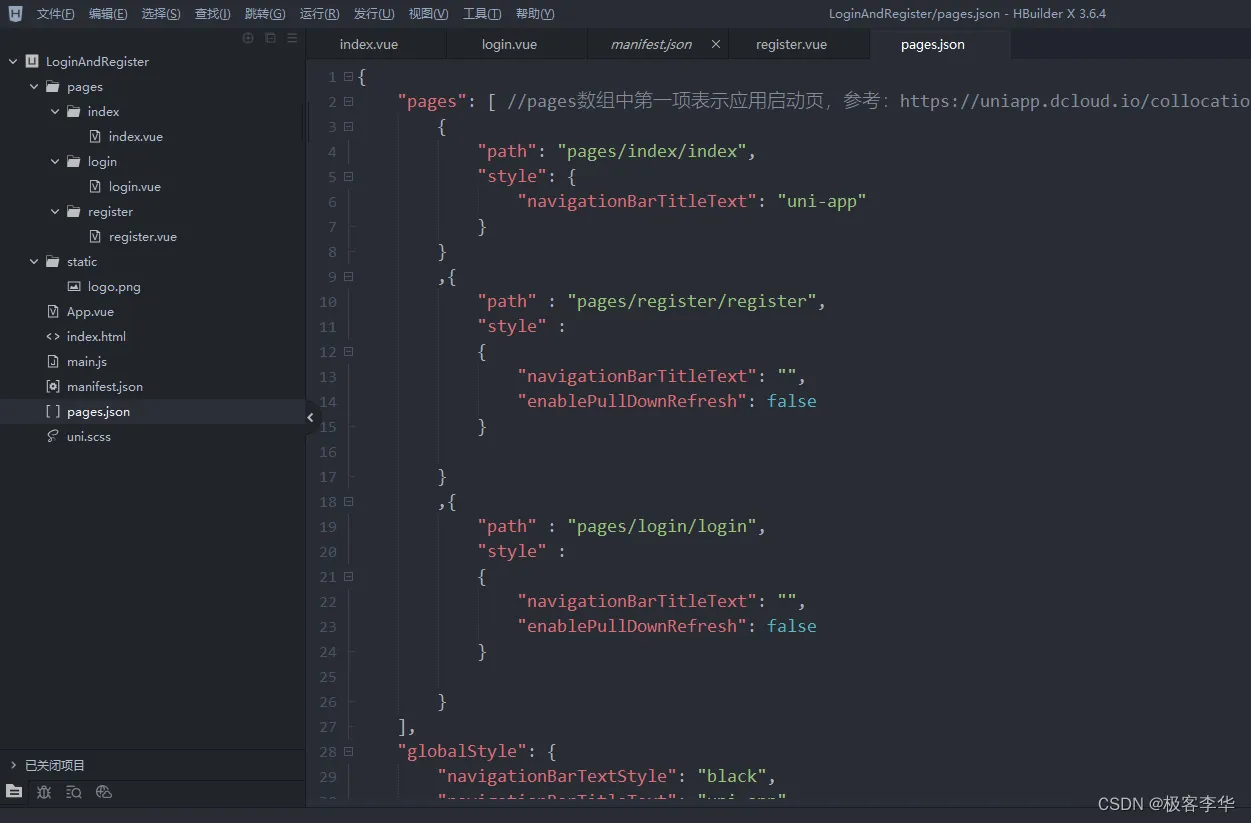Open the debug bug icon panel
This screenshot has width=1251, height=823.
pos(44,792)
